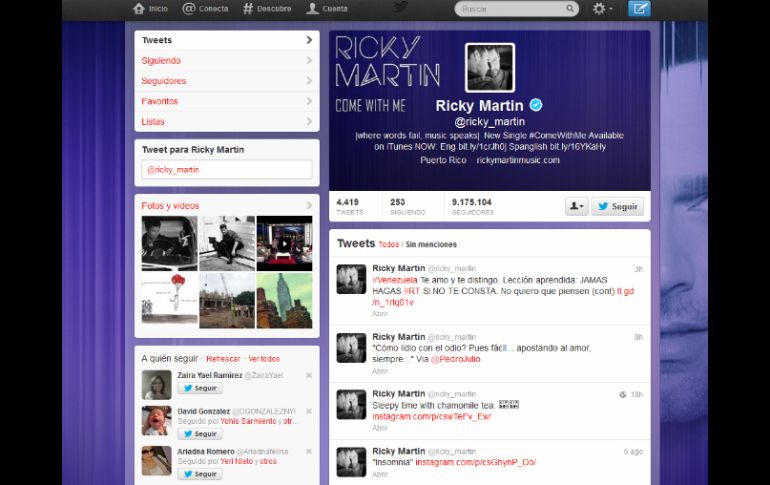Screen dimensions: 770x485
Task: Expand the Siguiendo list in sidebar
Action: pos(227,61)
